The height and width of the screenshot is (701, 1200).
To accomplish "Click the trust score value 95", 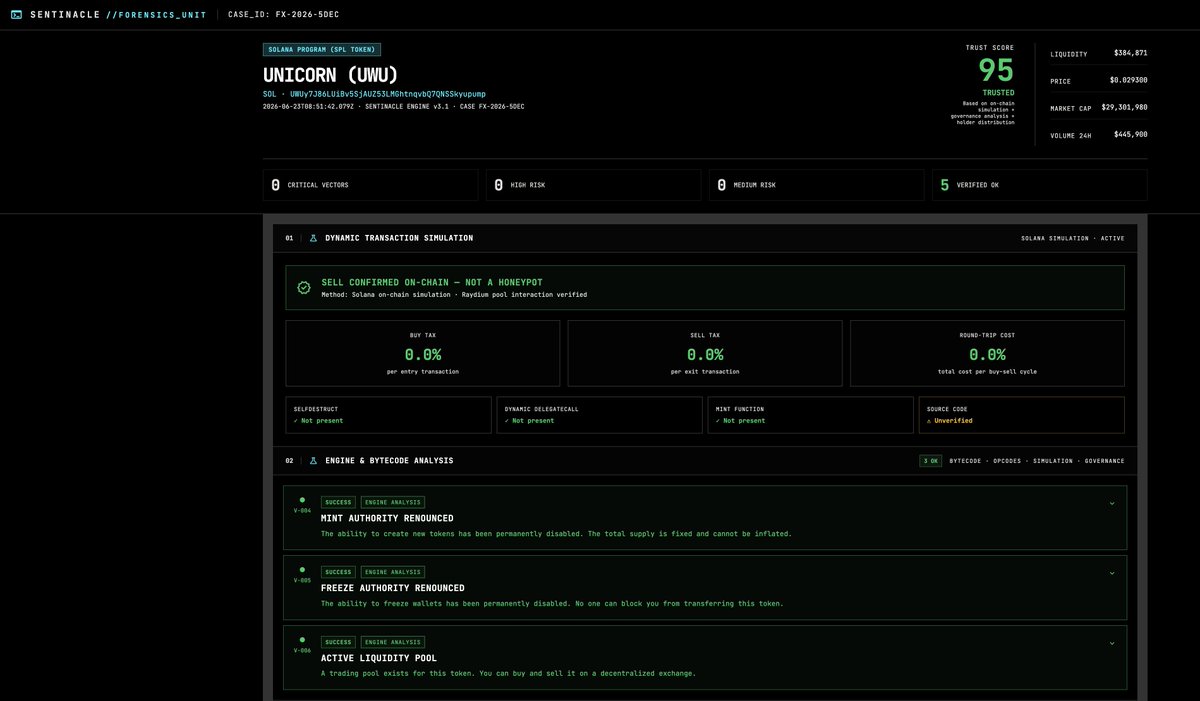I will (996, 71).
